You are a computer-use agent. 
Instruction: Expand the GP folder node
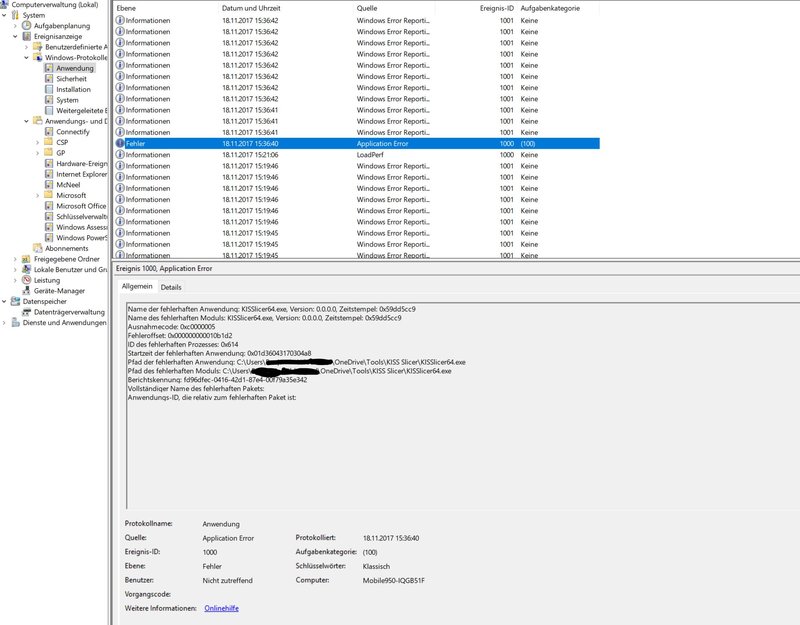[x=37, y=153]
